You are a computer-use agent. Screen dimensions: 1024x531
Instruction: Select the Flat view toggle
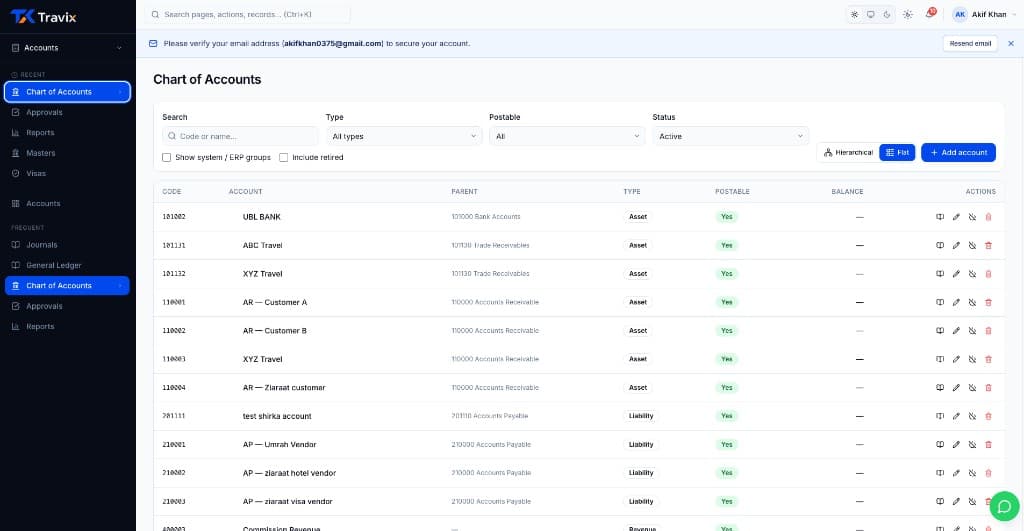tap(897, 153)
